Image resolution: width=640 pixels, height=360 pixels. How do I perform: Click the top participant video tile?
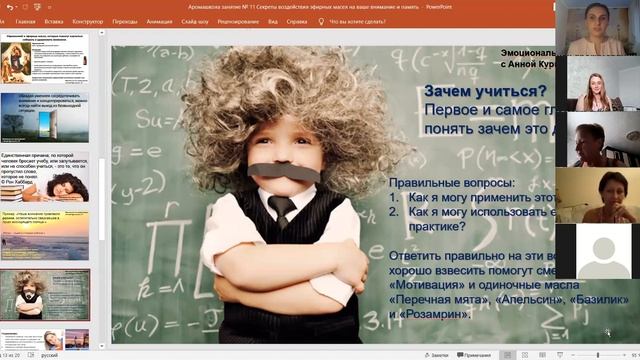[x=598, y=28]
